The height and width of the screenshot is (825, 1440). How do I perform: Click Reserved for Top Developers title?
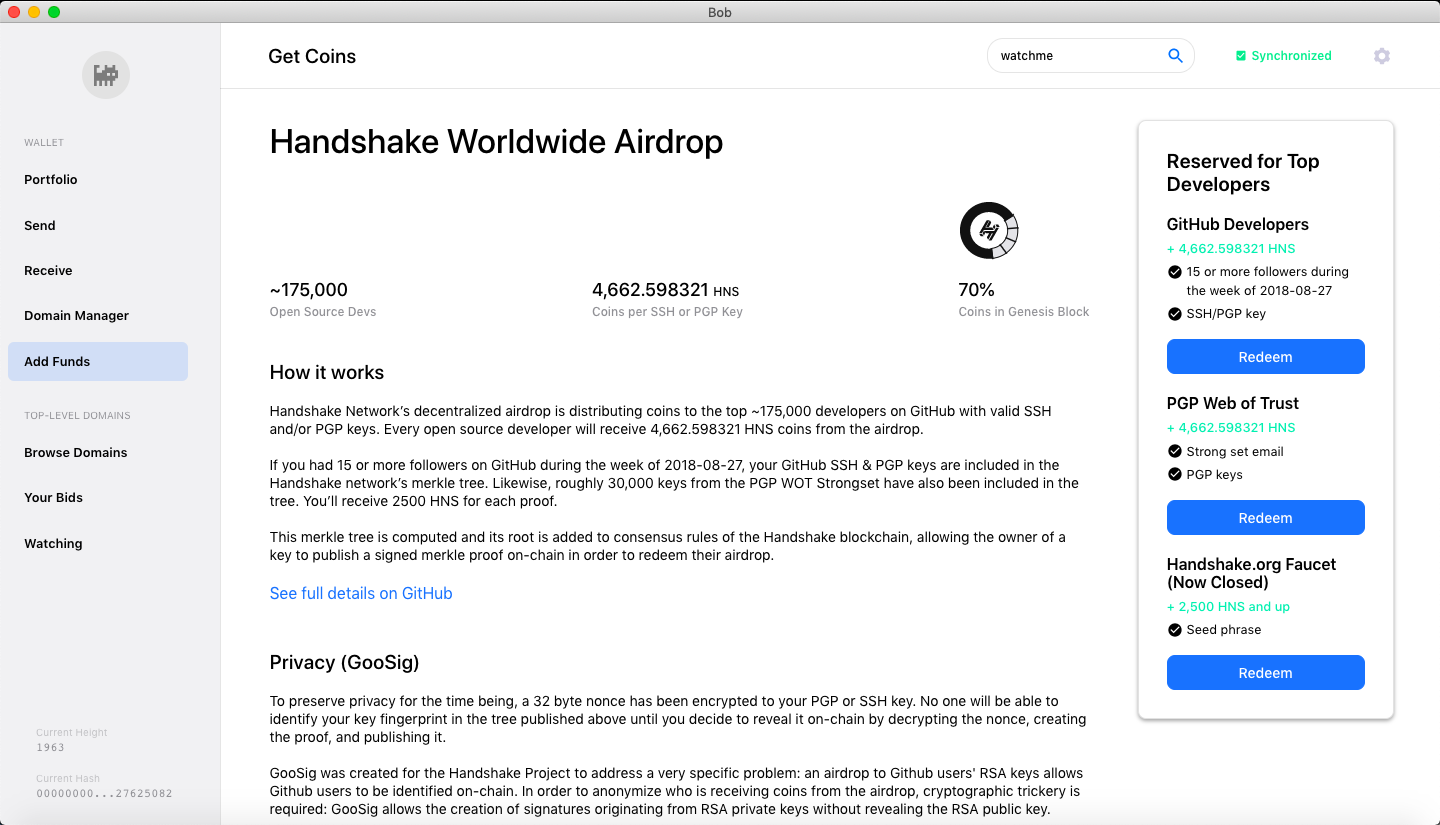click(1243, 173)
